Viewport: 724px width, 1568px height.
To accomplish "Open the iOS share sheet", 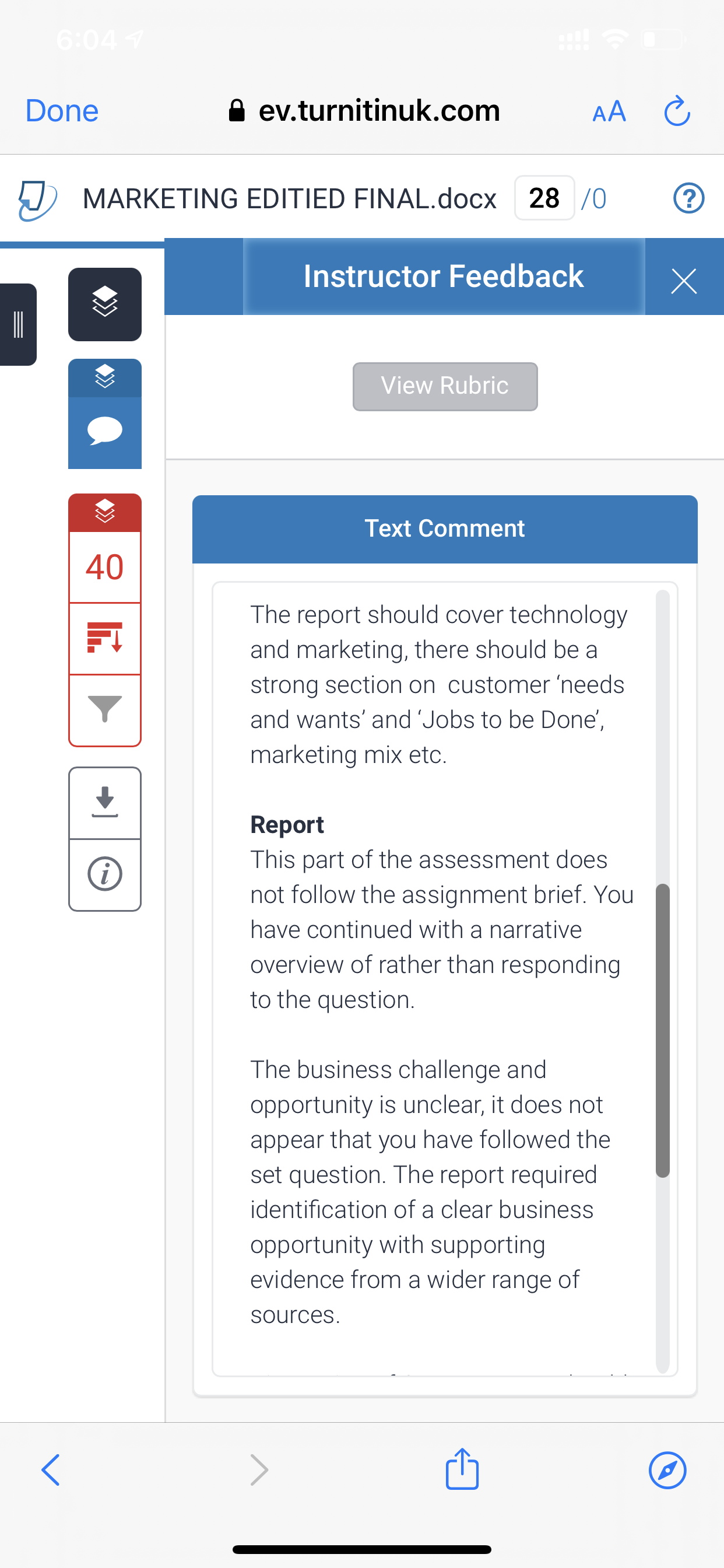I will (x=462, y=1468).
